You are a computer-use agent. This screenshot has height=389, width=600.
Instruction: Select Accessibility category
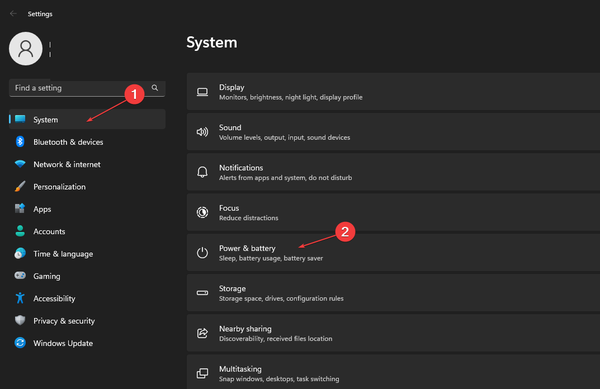[87, 298]
